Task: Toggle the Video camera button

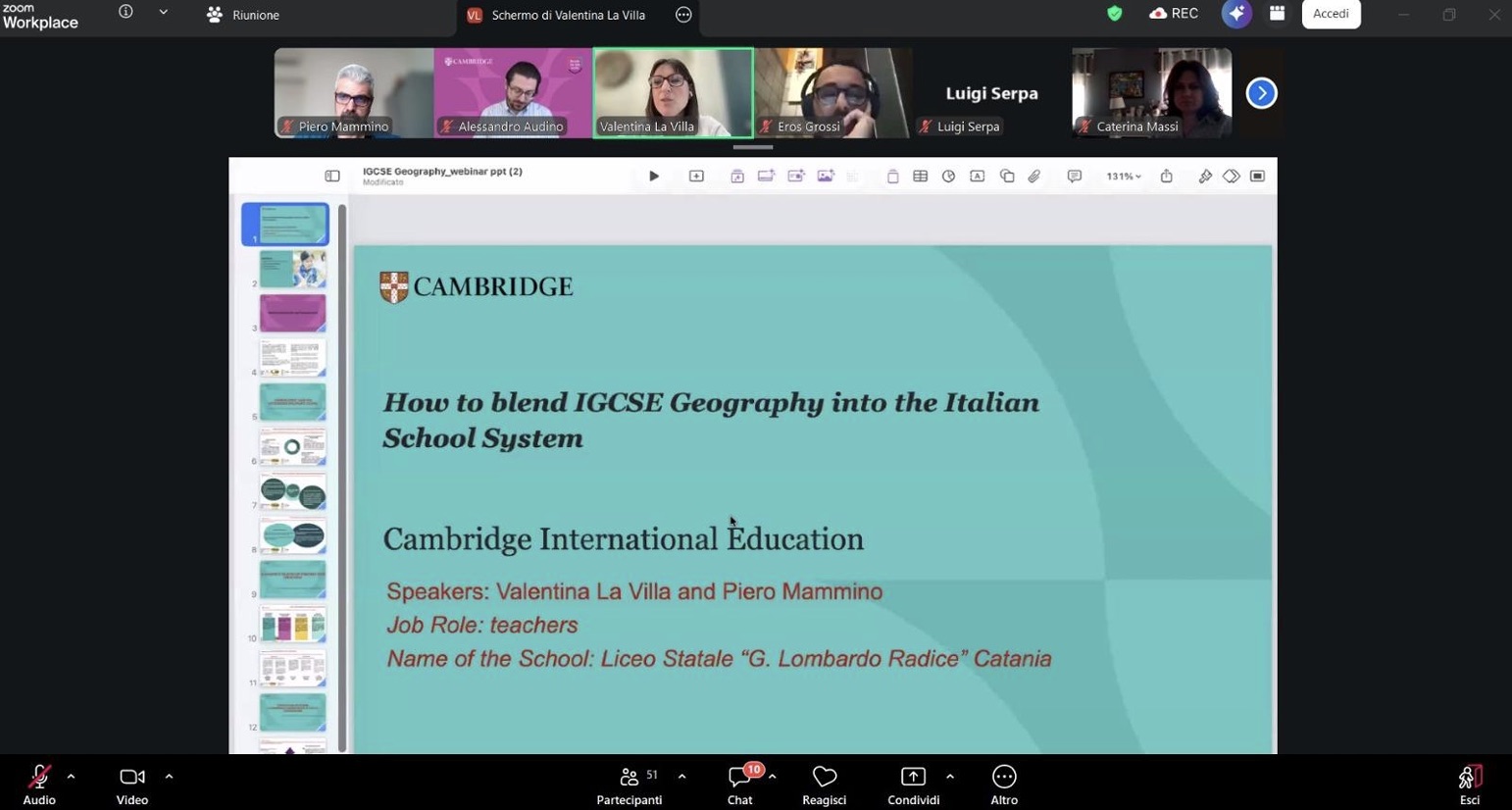Action: [x=132, y=785]
